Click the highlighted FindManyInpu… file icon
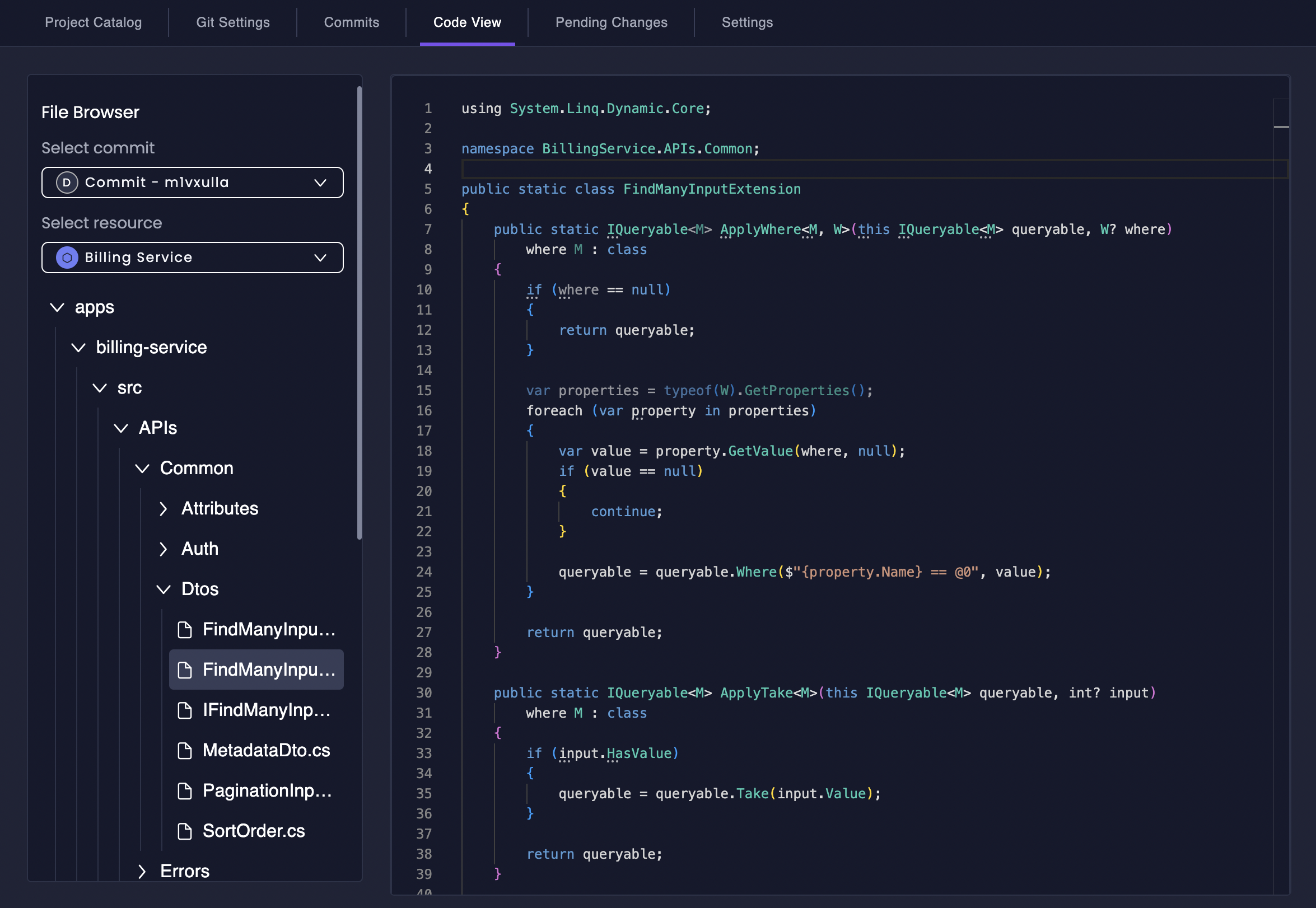This screenshot has height=908, width=1316. coord(184,670)
